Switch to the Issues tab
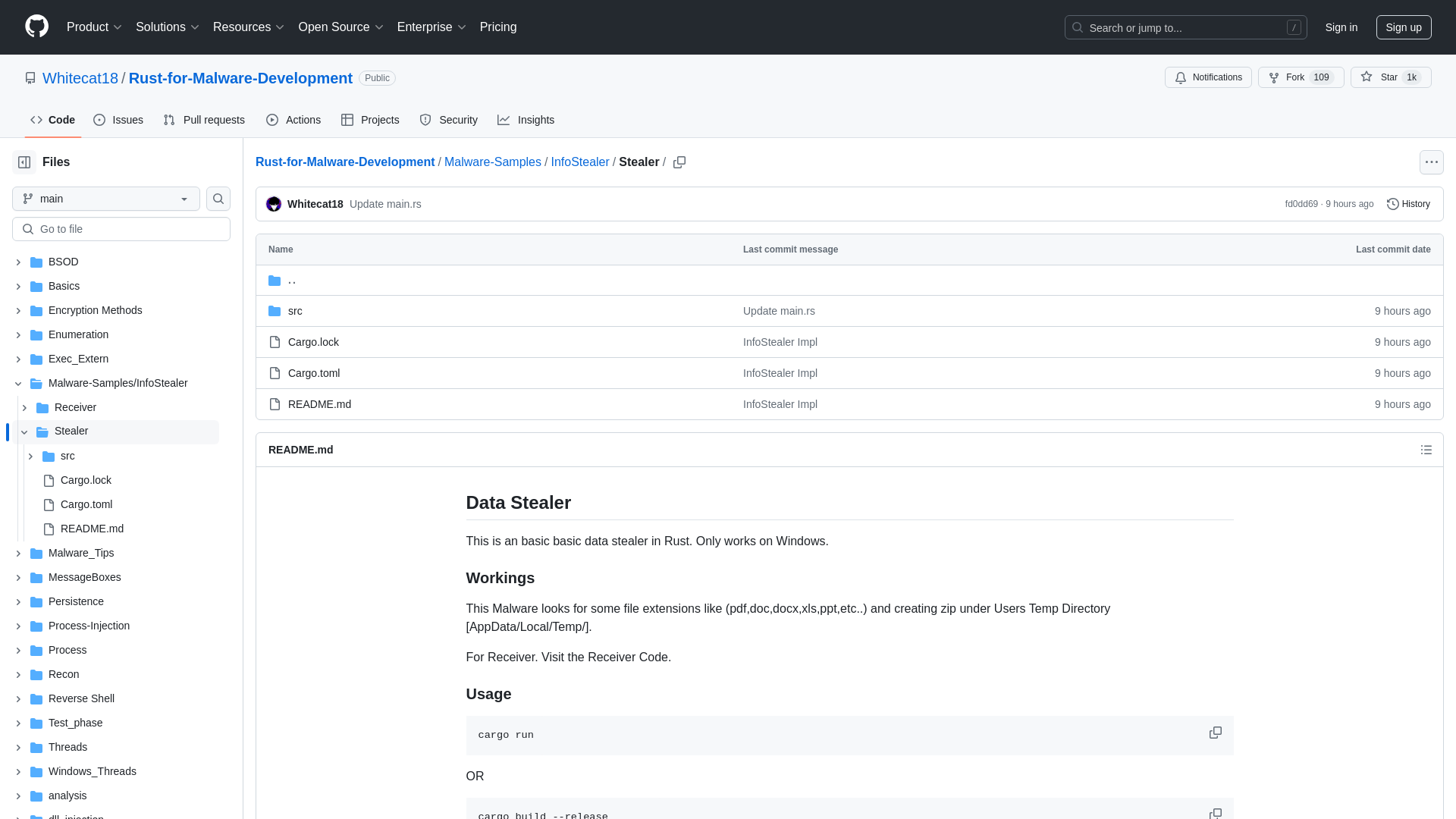Image resolution: width=1456 pixels, height=819 pixels. 118,120
